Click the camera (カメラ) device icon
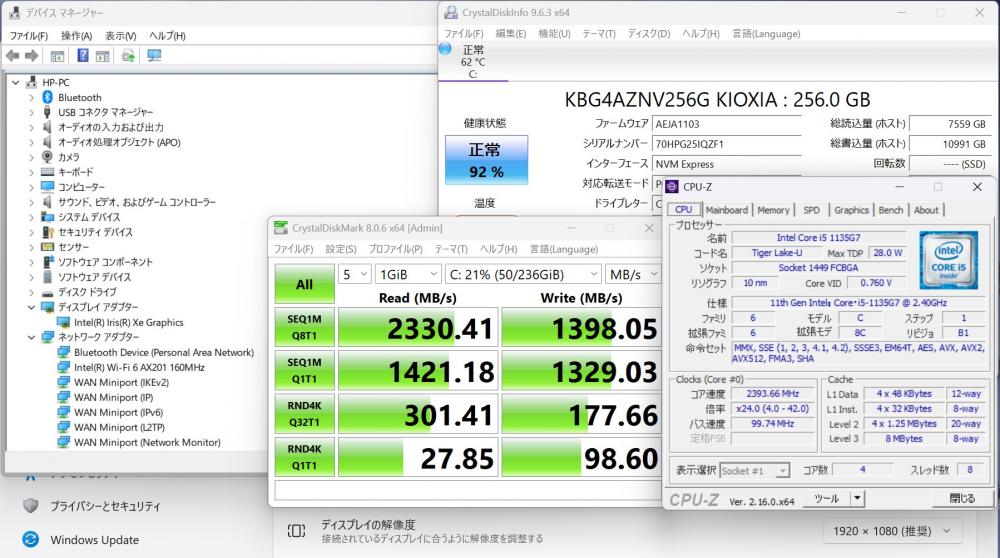 pyautogui.click(x=47, y=156)
